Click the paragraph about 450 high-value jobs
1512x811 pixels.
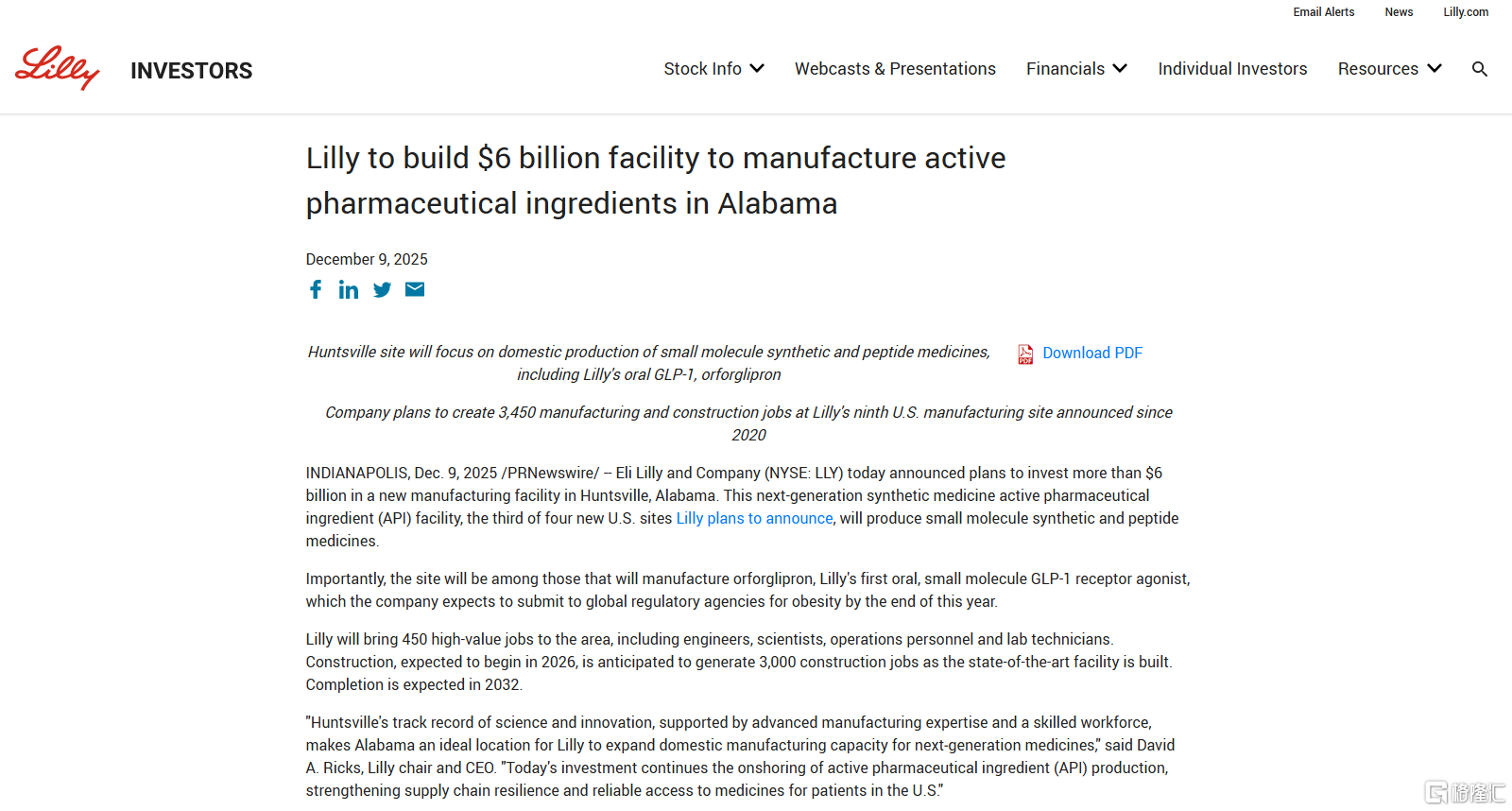point(739,662)
